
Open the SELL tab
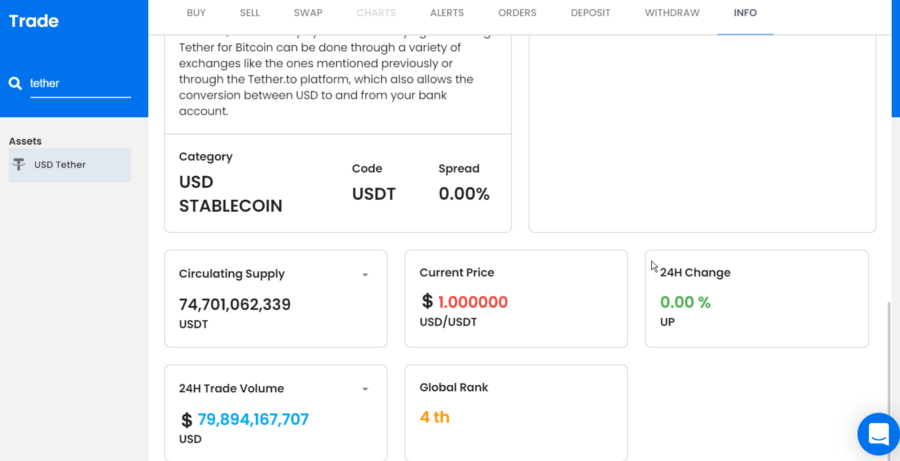(x=250, y=13)
